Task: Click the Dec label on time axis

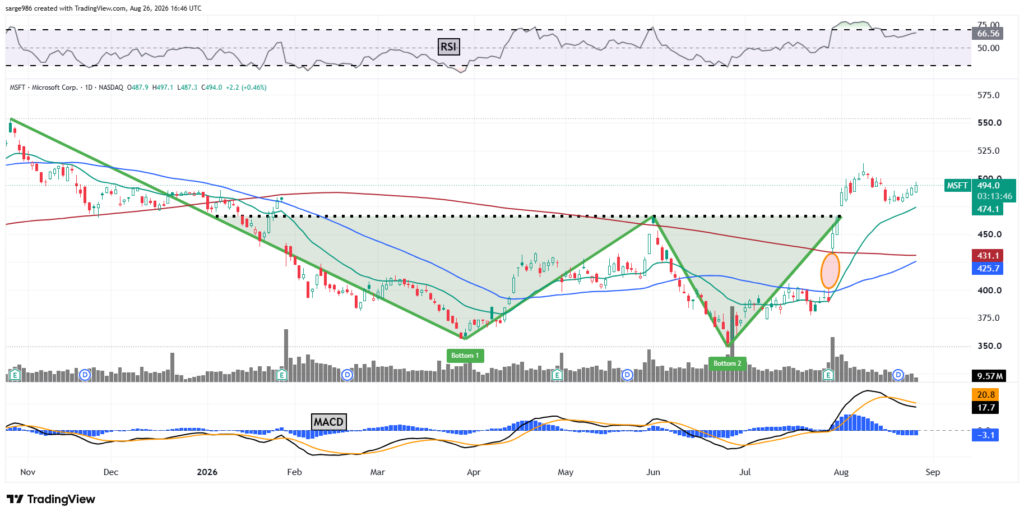Action: [110, 471]
